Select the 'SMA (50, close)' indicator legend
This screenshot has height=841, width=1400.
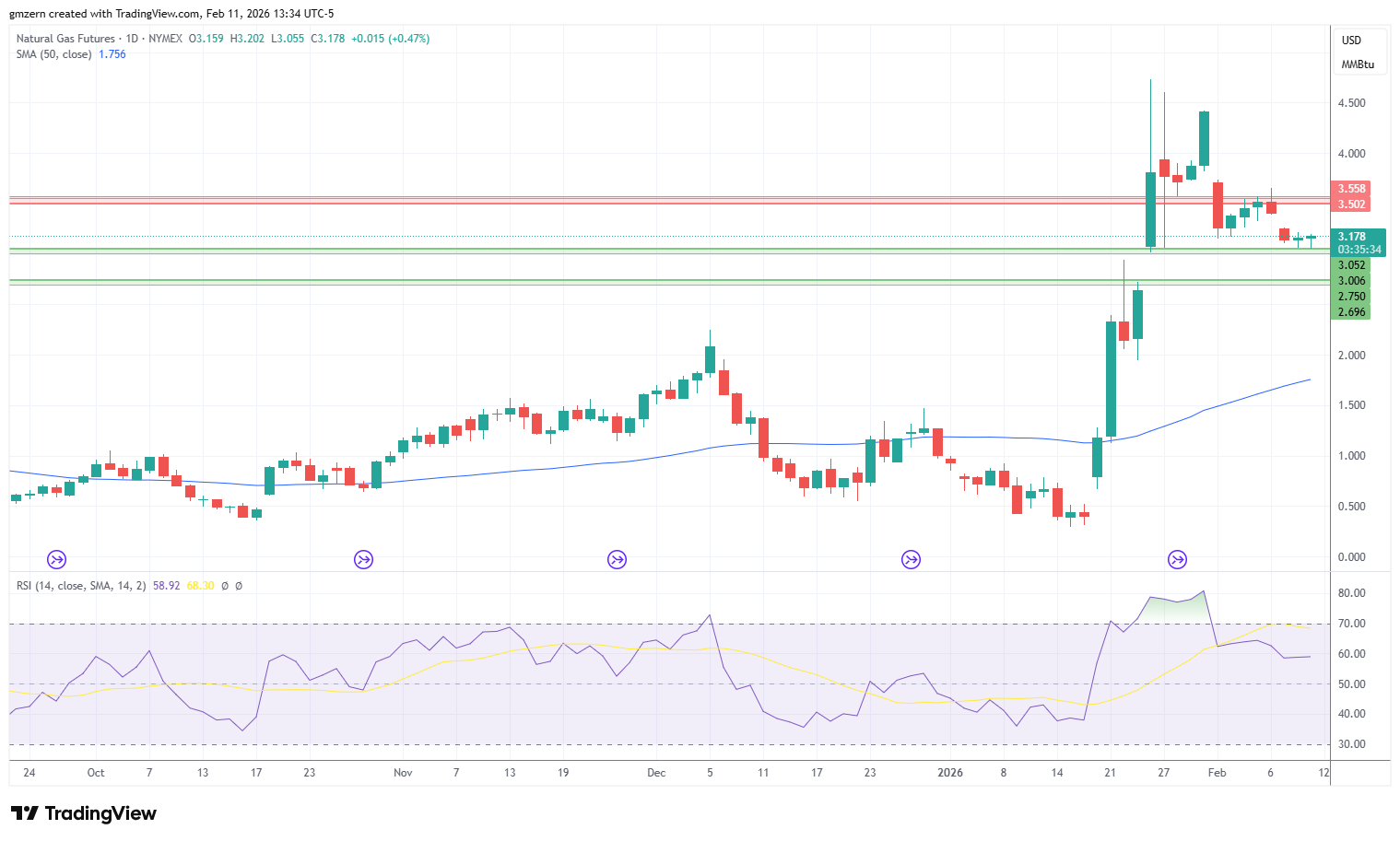(54, 54)
